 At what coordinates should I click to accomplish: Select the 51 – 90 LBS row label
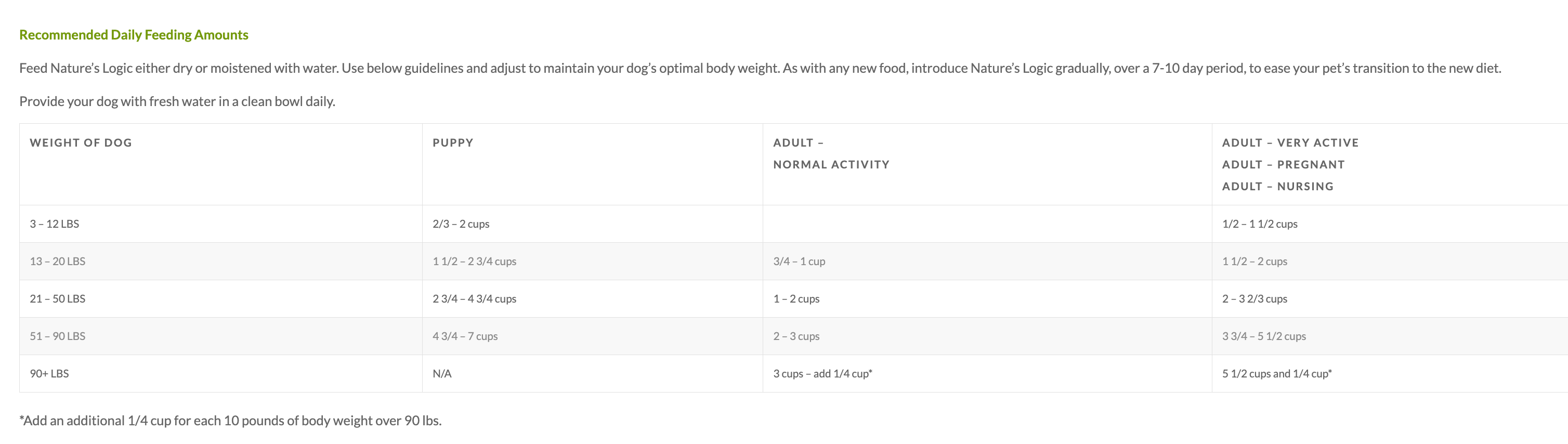tap(57, 336)
